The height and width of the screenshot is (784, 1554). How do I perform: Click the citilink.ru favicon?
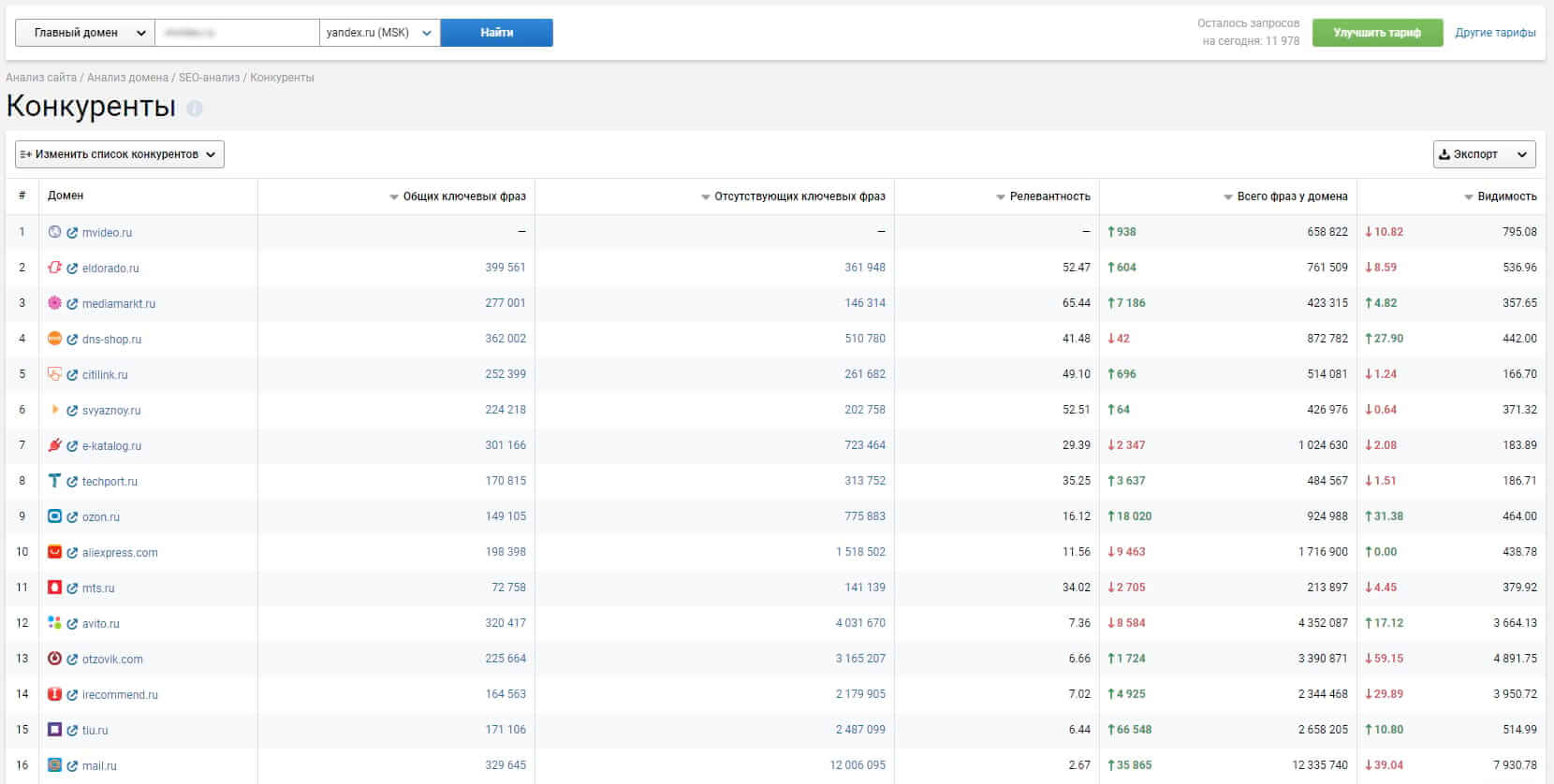click(54, 374)
